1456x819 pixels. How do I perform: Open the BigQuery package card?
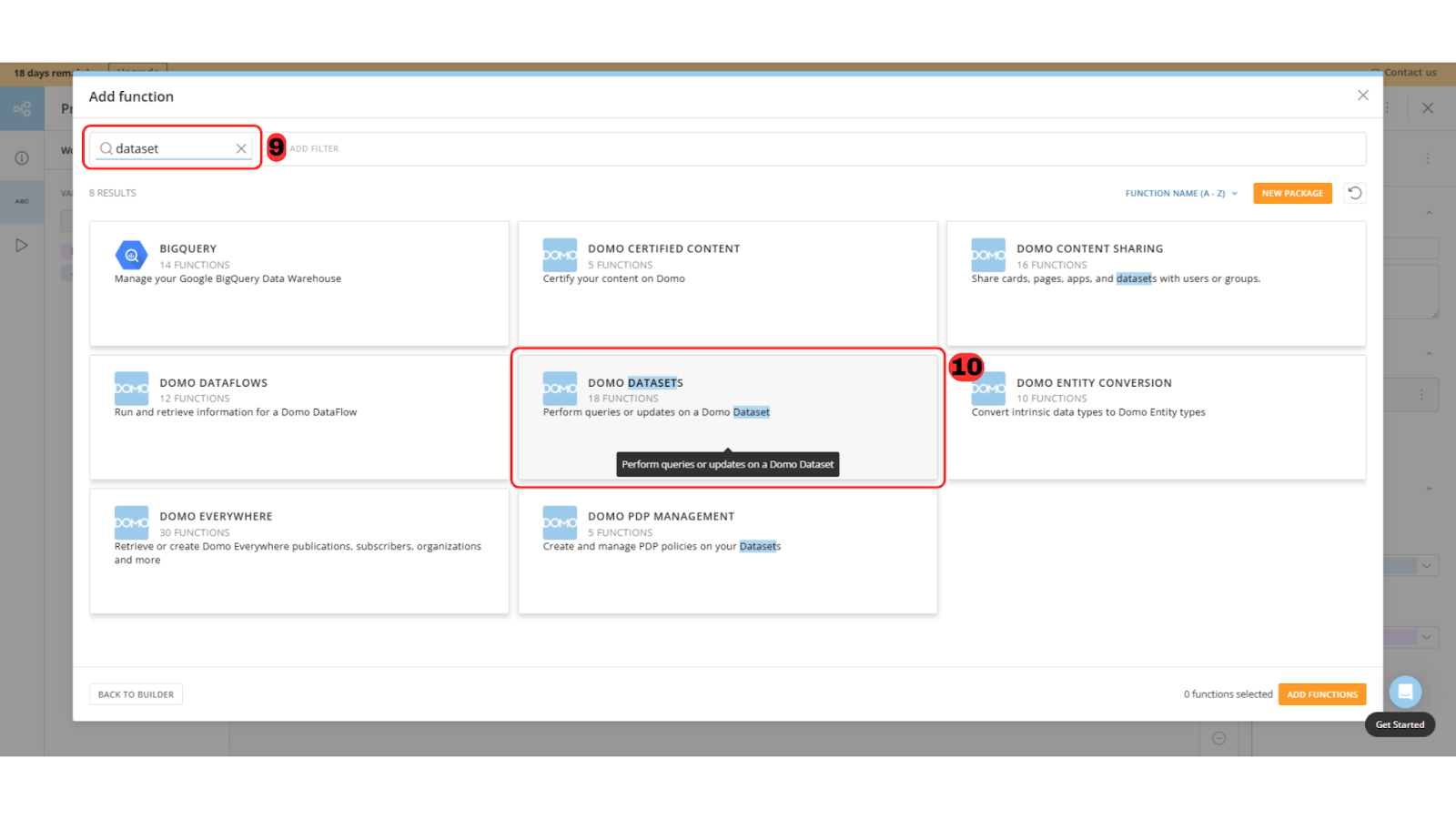point(299,283)
